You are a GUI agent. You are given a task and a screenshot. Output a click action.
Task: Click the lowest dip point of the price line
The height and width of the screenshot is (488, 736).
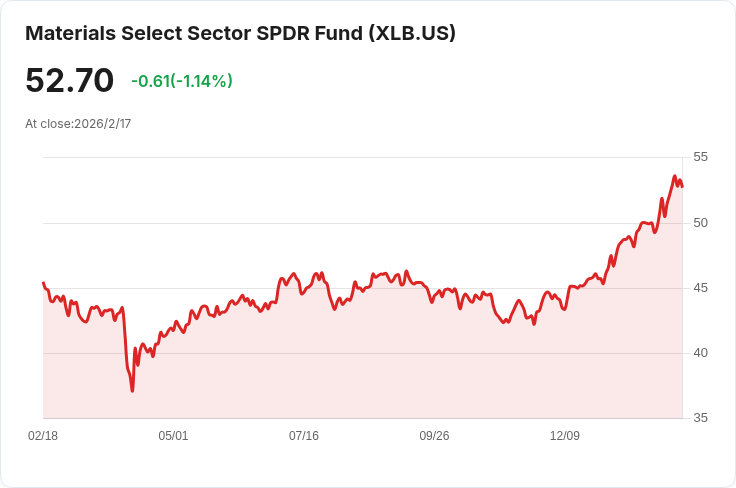pos(132,390)
